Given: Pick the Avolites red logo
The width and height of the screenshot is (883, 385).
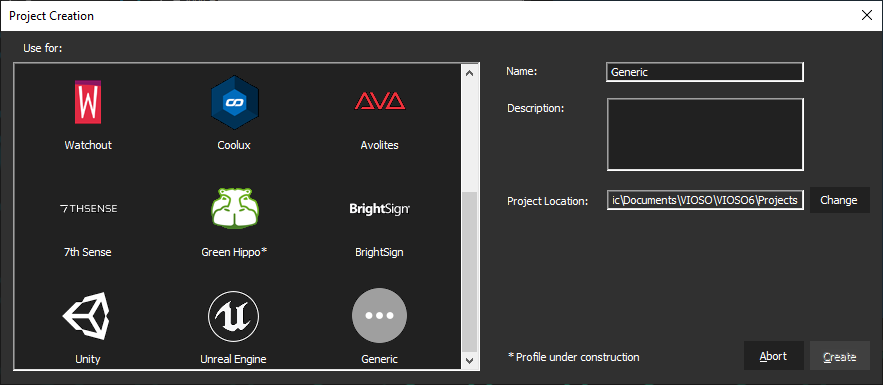Looking at the screenshot, I should point(380,101).
